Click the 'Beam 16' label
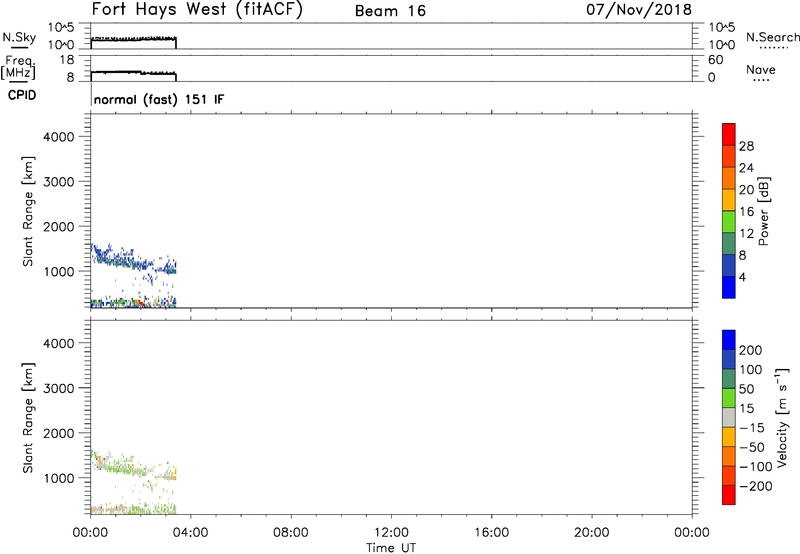800x554 pixels. (x=390, y=11)
